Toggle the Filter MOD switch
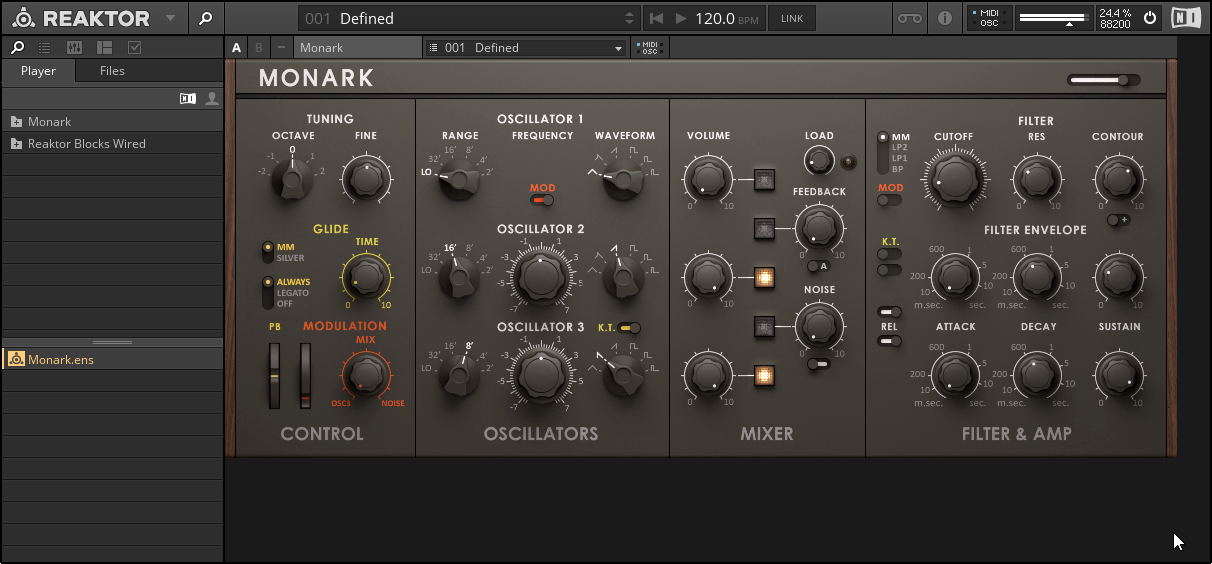 click(x=889, y=200)
